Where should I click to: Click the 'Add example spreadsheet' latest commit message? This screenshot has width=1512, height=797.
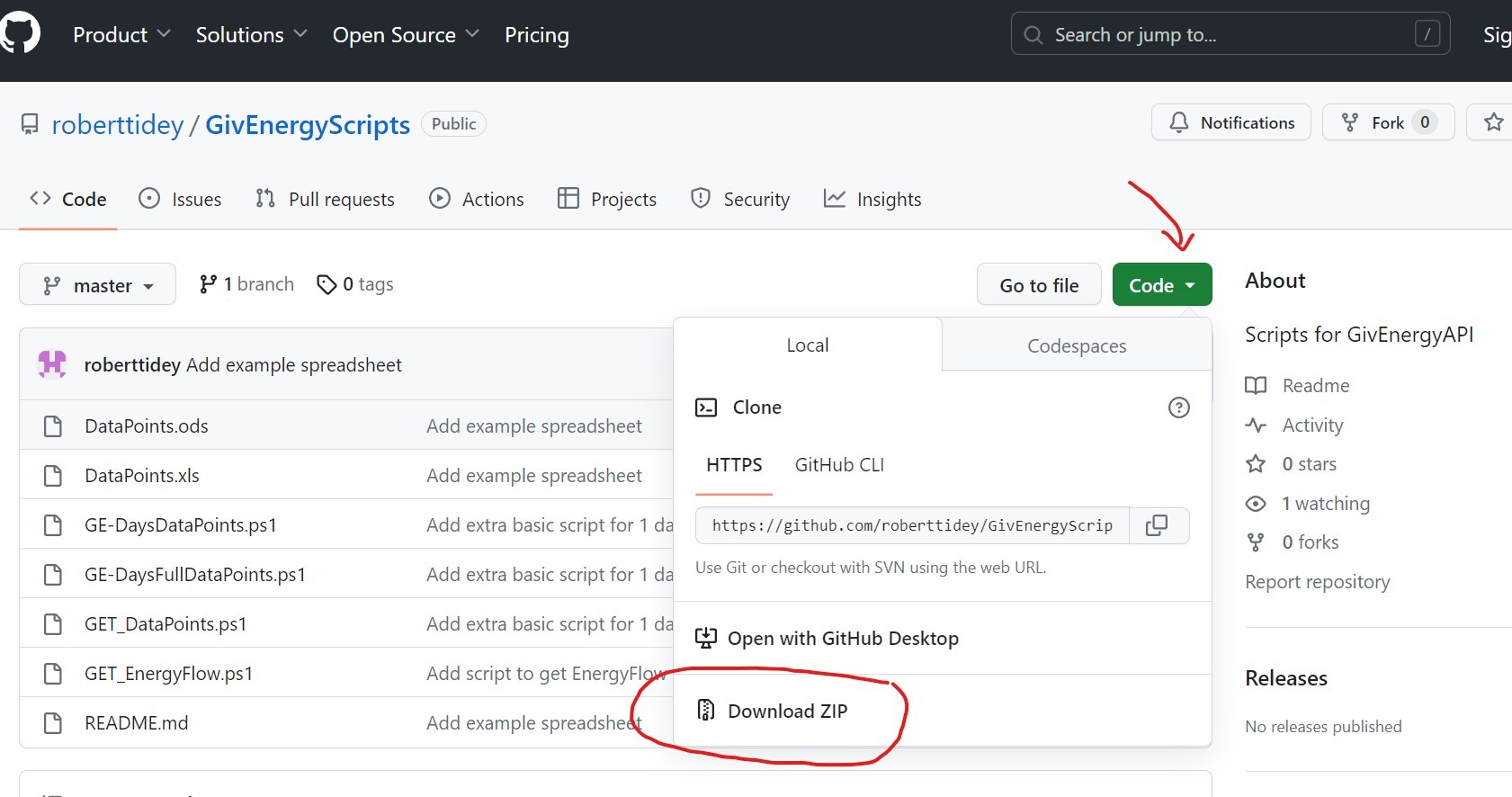click(294, 364)
